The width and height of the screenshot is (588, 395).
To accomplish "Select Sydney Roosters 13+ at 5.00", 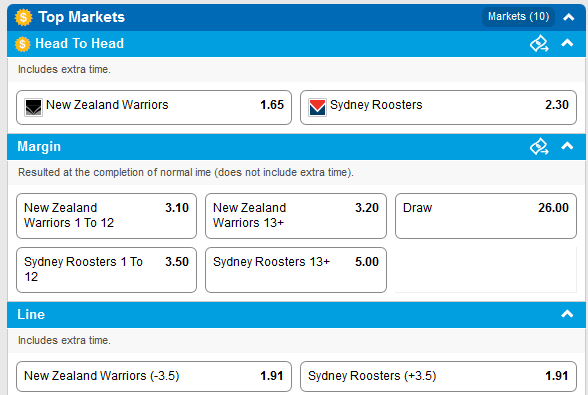I will tap(296, 270).
